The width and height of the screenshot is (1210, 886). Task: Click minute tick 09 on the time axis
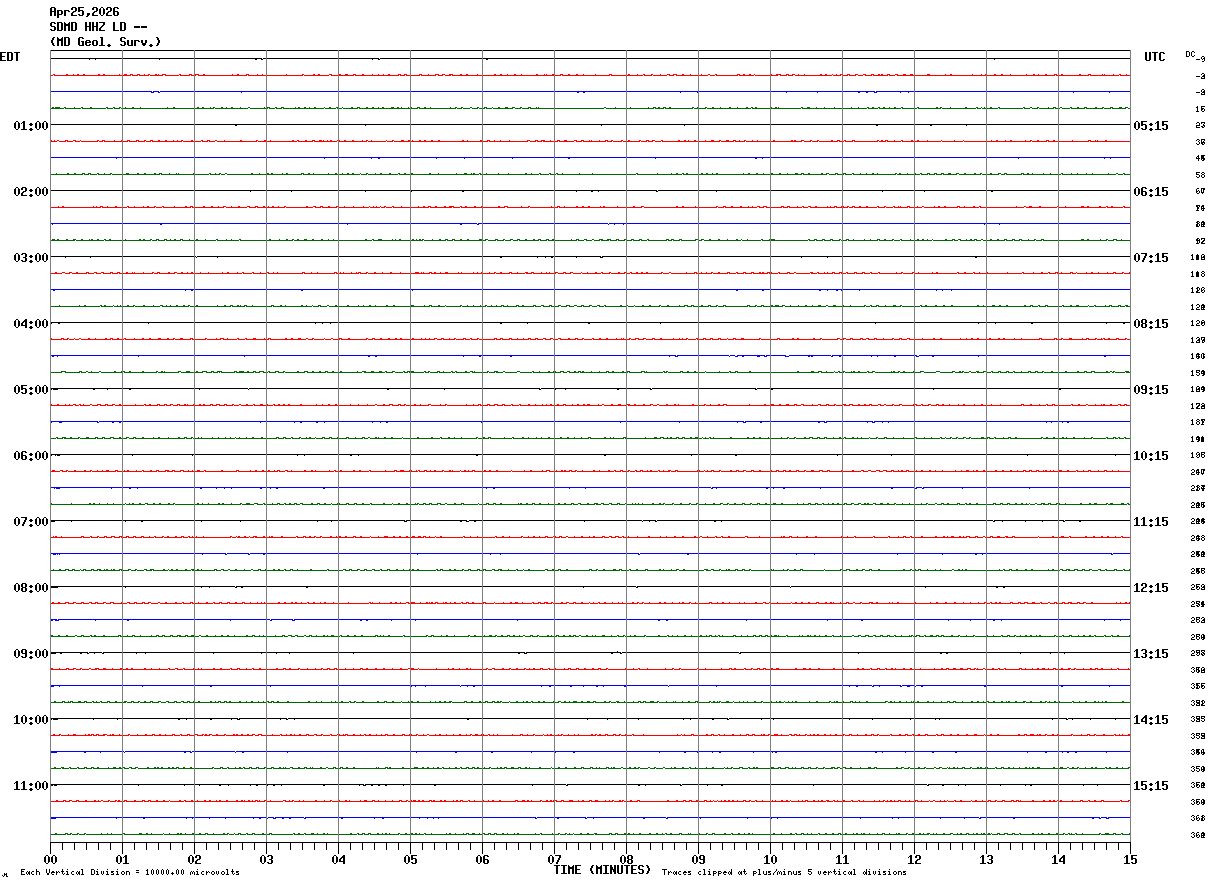coord(698,858)
